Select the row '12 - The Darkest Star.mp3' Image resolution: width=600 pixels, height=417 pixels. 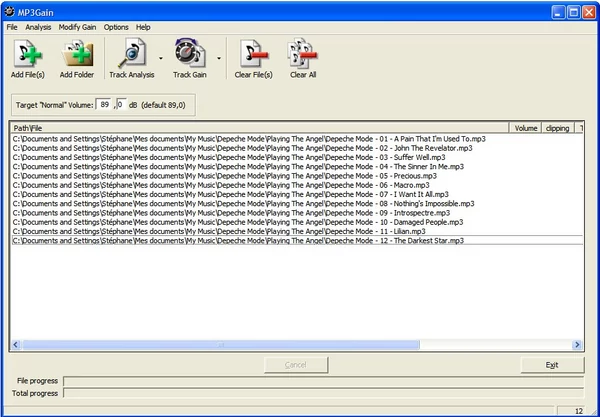297,240
